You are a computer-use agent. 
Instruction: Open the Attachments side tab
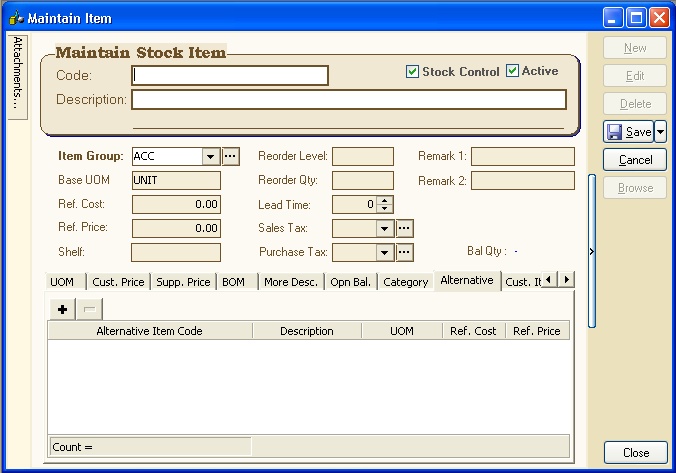[18, 77]
